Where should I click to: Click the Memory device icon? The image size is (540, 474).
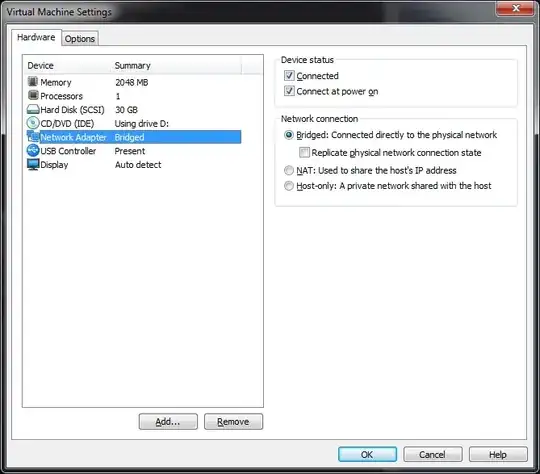33,82
